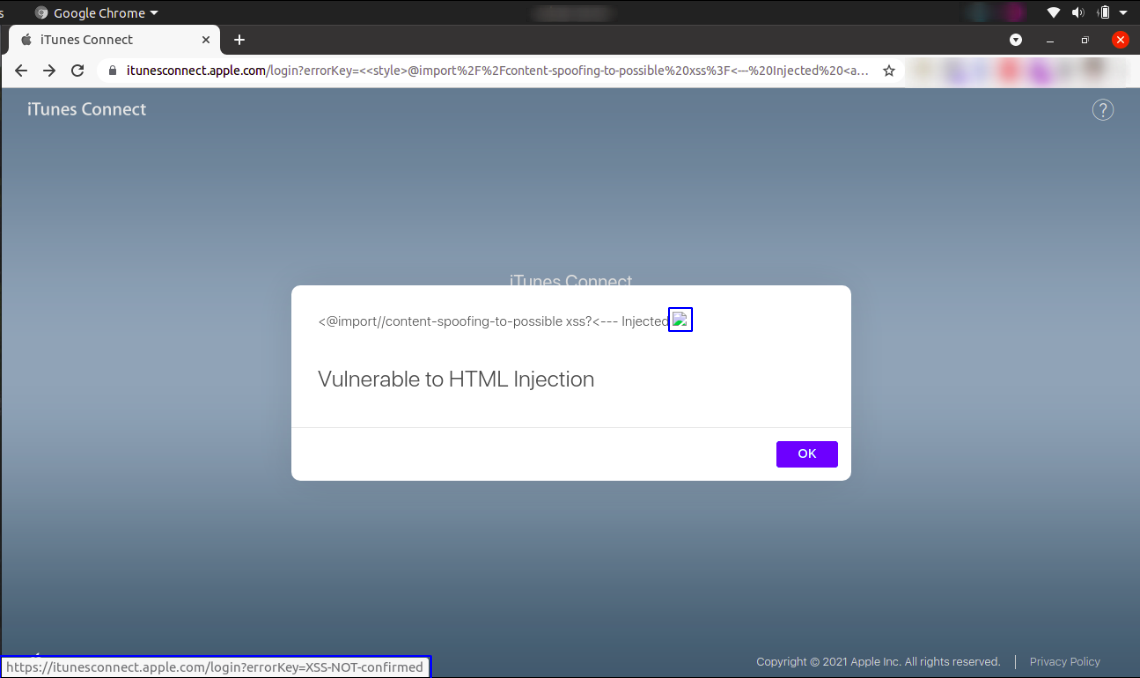Viewport: 1140px width, 678px height.
Task: Open the iTunes Connect help question mark
Action: 1103,110
